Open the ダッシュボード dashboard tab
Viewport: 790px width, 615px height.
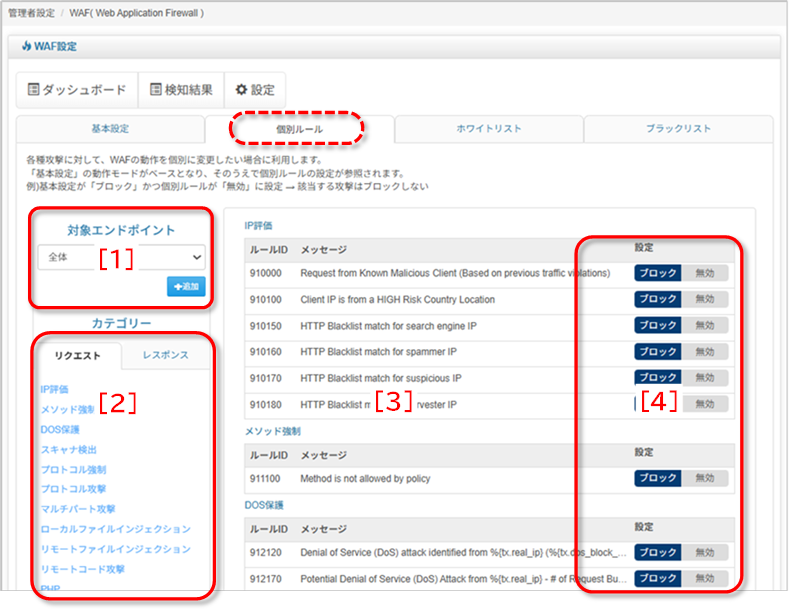[77, 90]
